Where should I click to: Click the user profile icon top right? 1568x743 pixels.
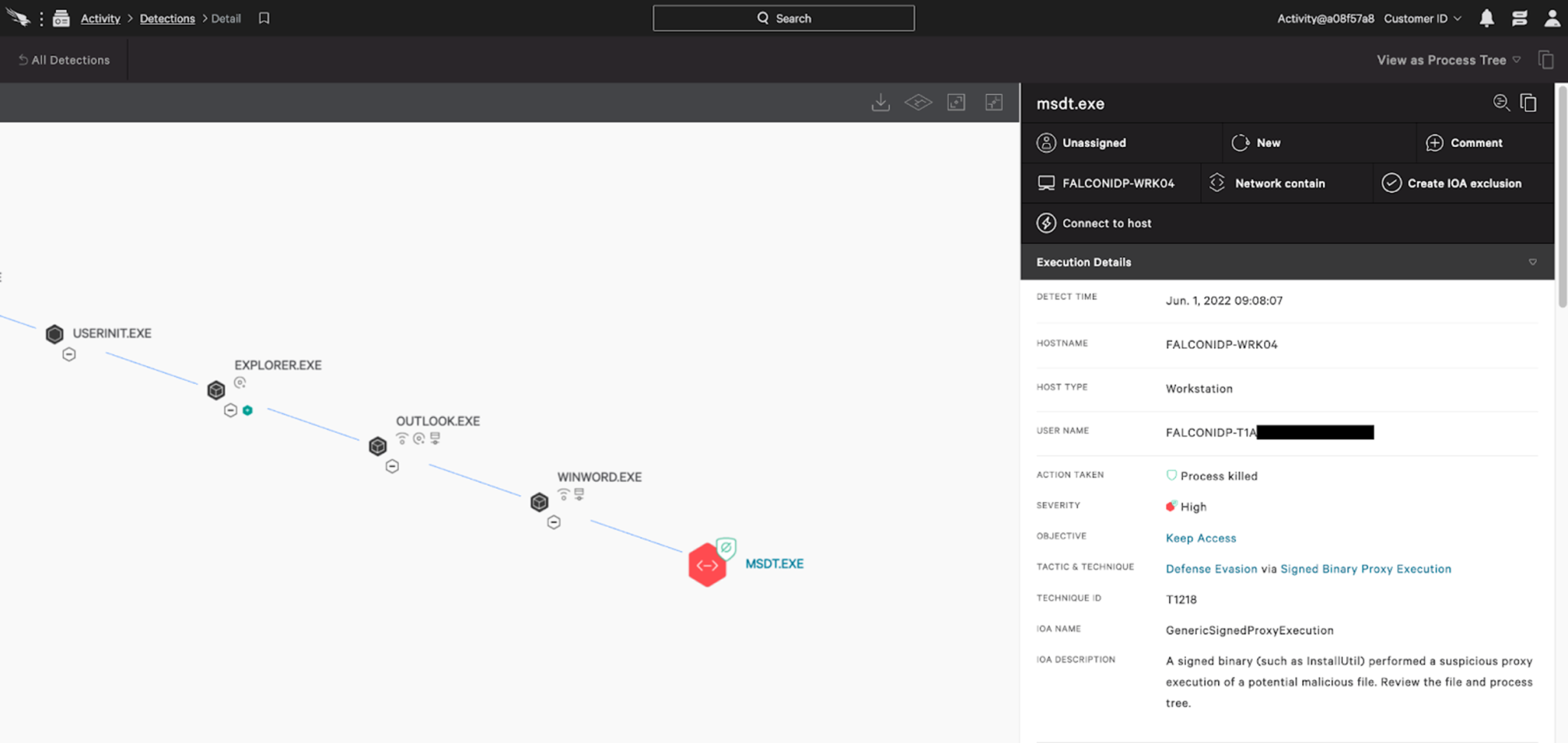click(1552, 18)
